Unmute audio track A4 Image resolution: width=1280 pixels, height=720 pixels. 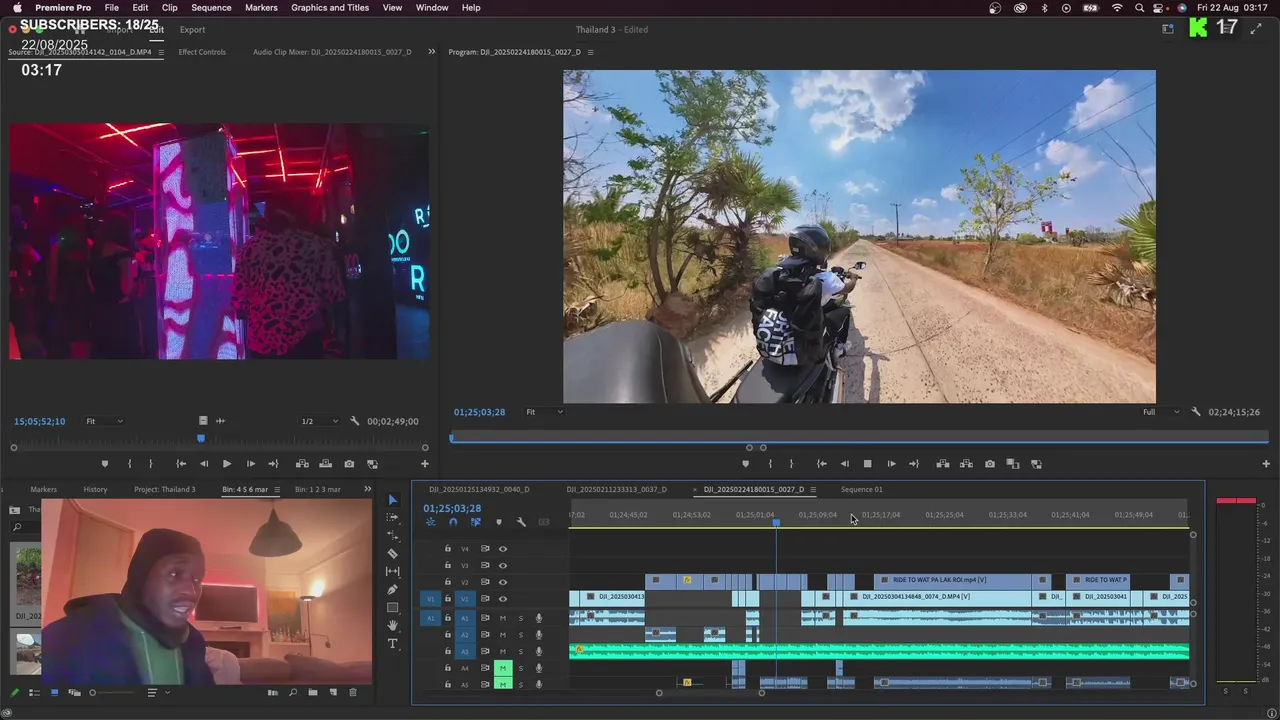(503, 668)
